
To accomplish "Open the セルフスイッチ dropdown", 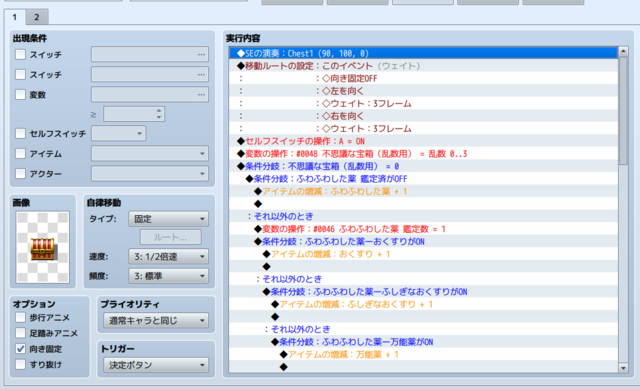I will point(118,133).
